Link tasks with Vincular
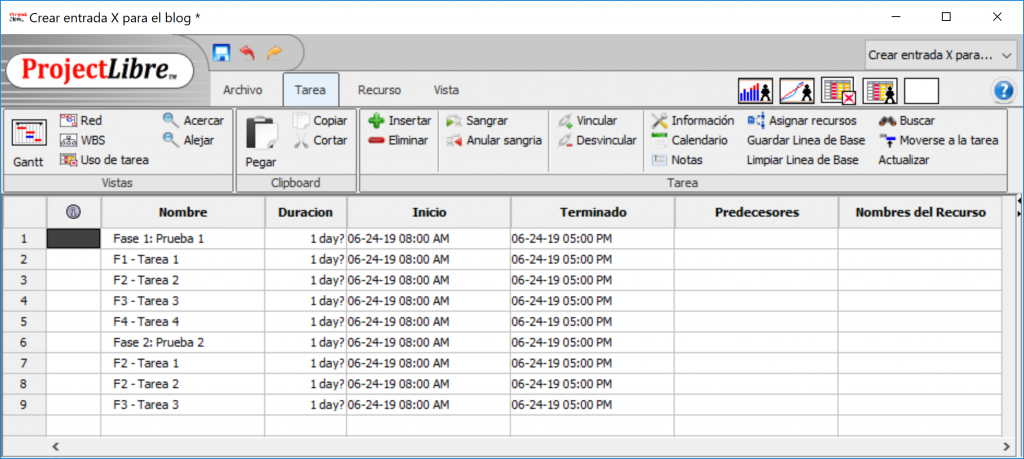 point(588,121)
